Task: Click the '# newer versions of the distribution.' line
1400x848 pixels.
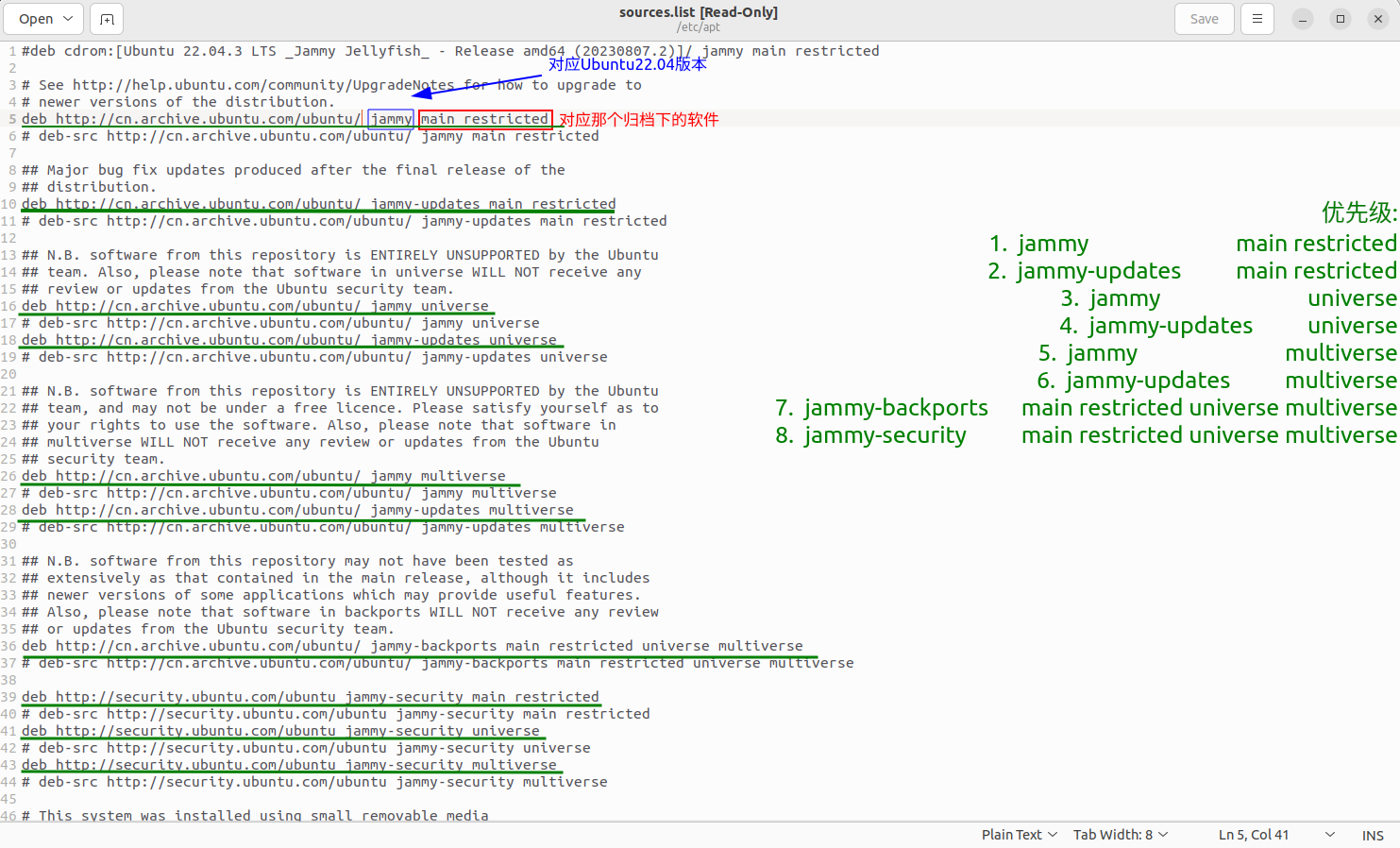Action: 177,102
